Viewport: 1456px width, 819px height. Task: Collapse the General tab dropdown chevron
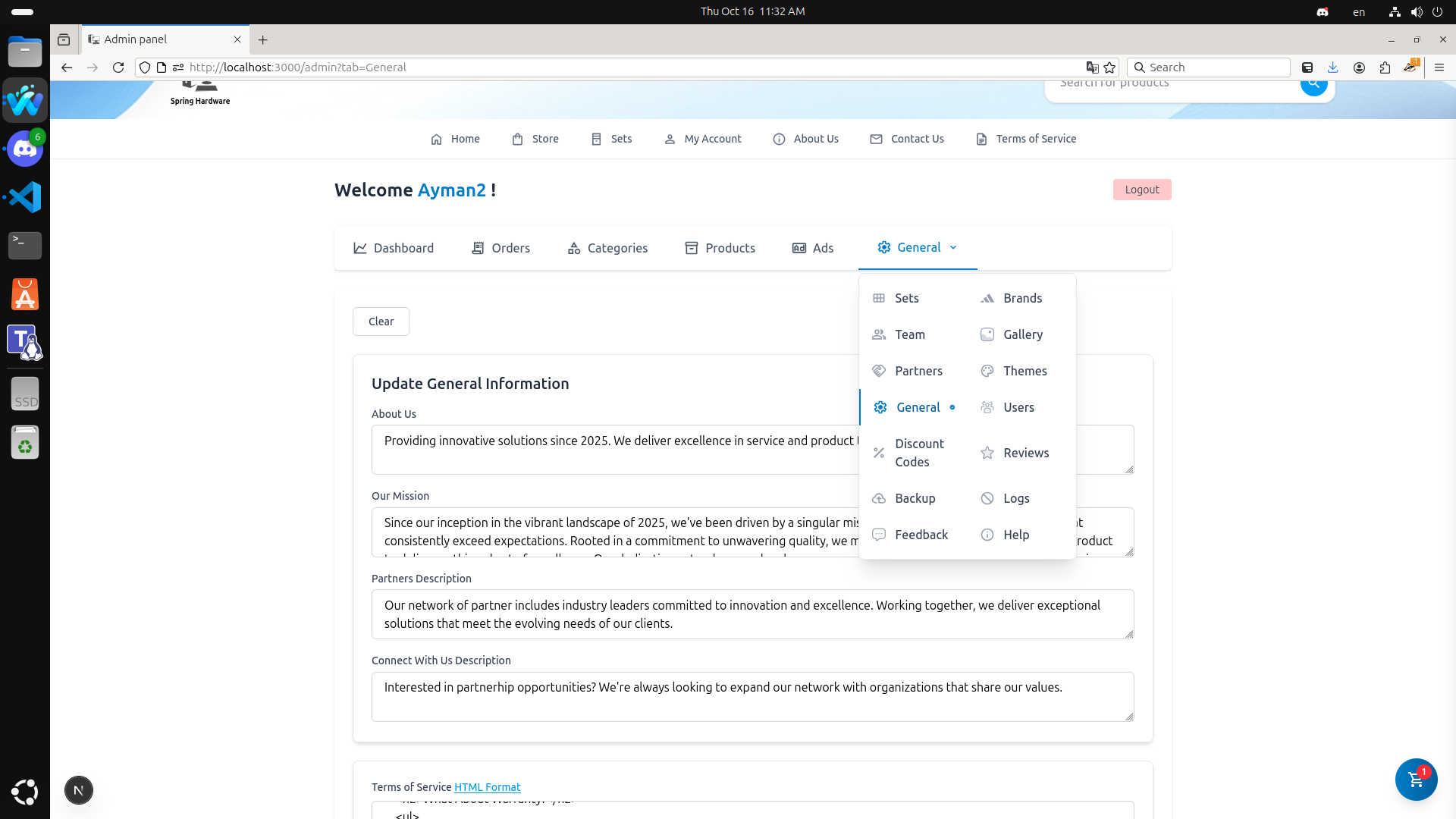tap(953, 248)
